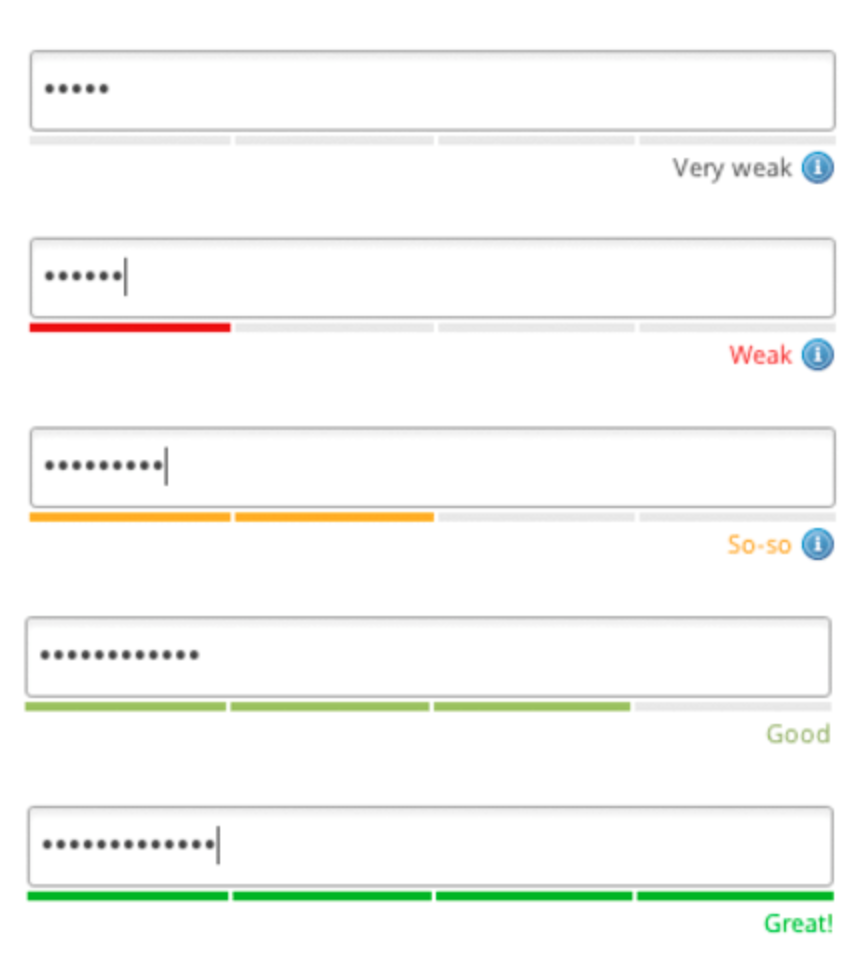Focus the password field rated So-so
Viewport: 868px width, 962px height.
433,468
